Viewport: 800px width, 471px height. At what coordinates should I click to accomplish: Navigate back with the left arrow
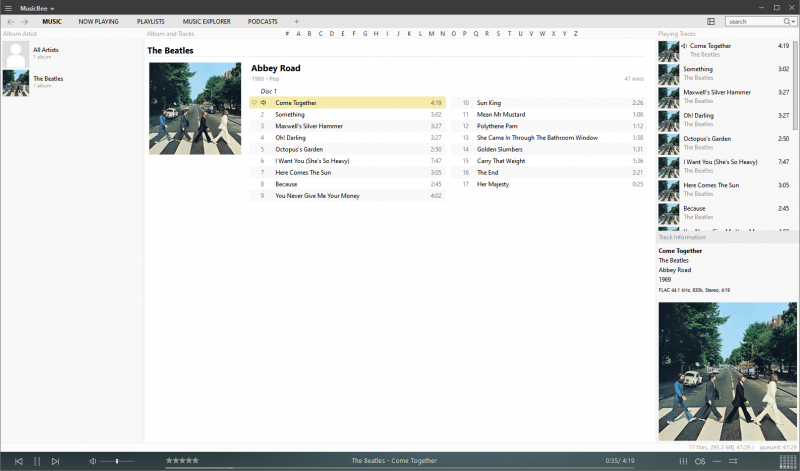(11, 21)
